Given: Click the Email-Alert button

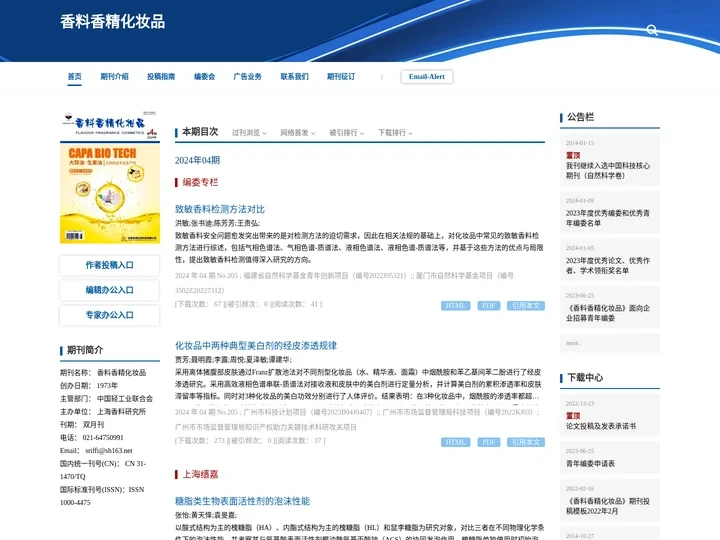Looking at the screenshot, I should 427,77.
